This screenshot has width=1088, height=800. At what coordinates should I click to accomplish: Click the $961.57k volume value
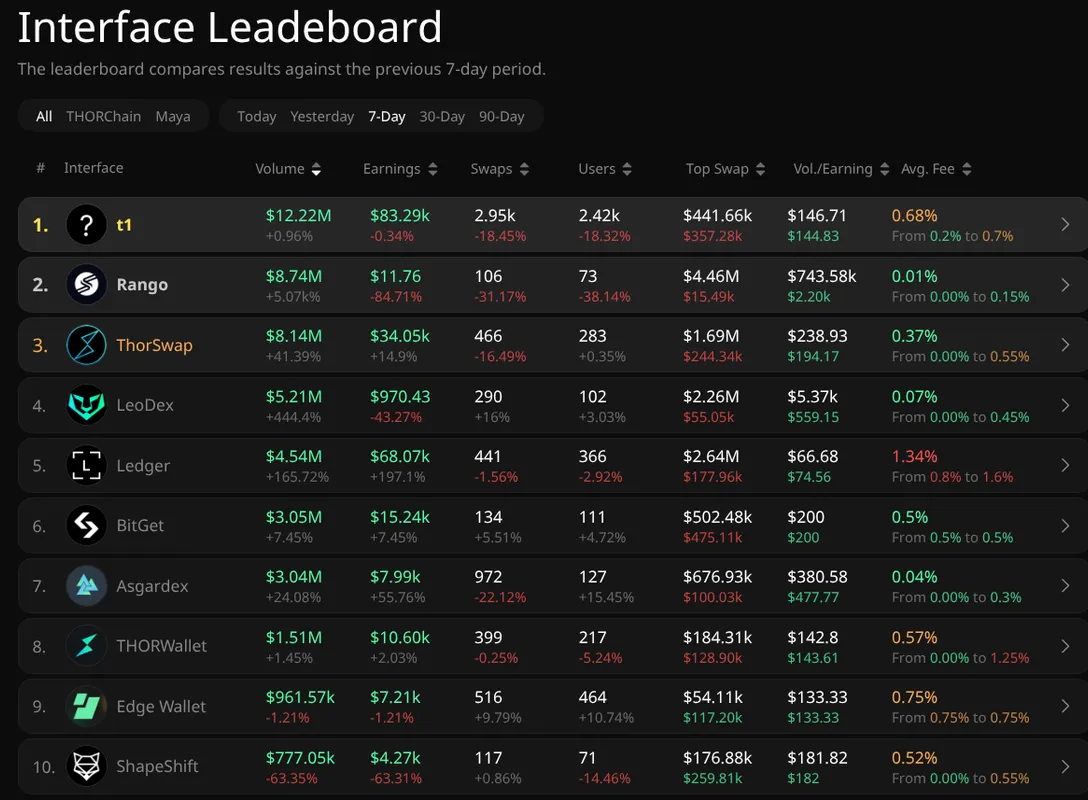pyautogui.click(x=300, y=697)
